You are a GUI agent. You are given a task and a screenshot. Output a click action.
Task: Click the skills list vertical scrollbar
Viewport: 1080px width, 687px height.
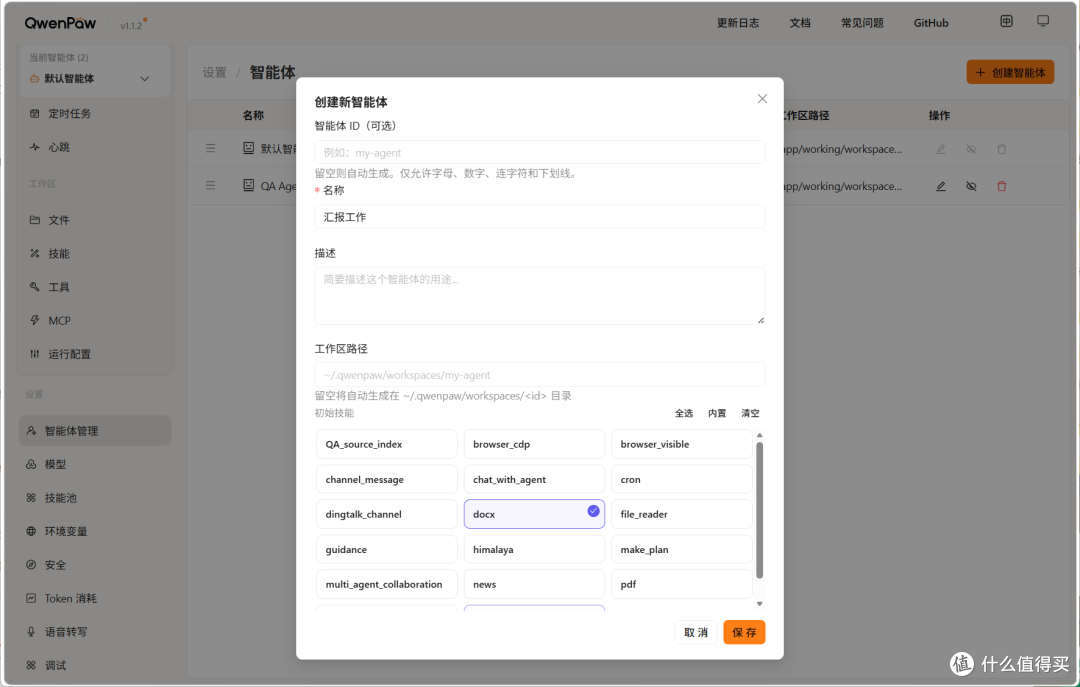pos(760,510)
